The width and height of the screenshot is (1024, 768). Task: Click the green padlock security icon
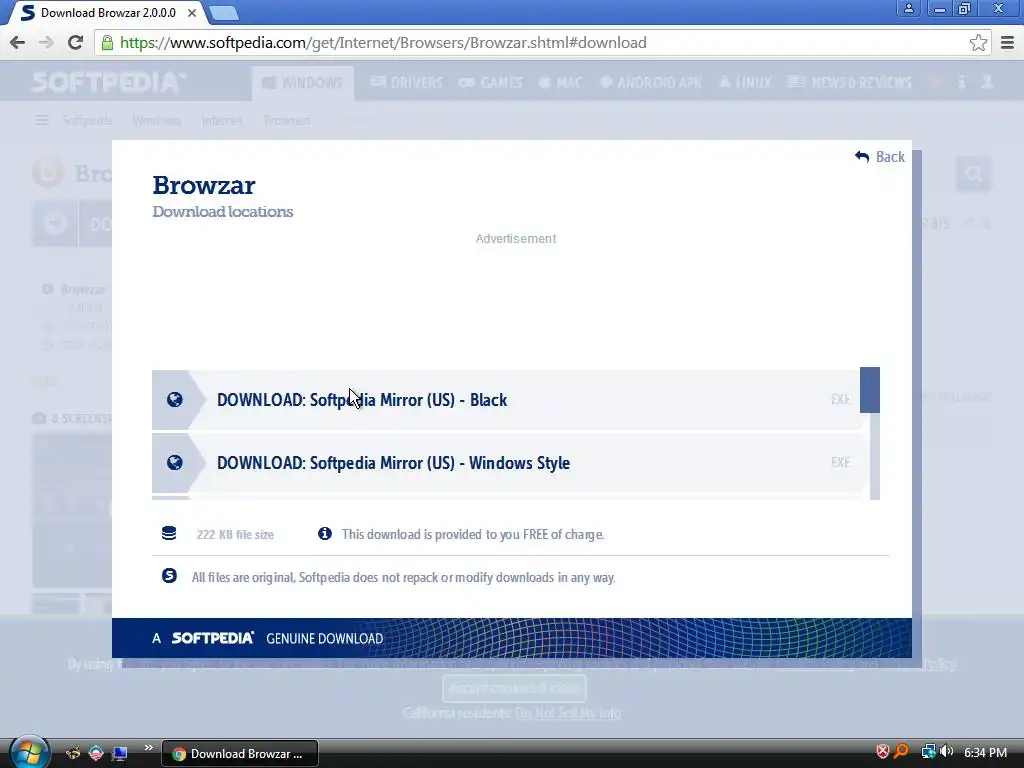(107, 42)
